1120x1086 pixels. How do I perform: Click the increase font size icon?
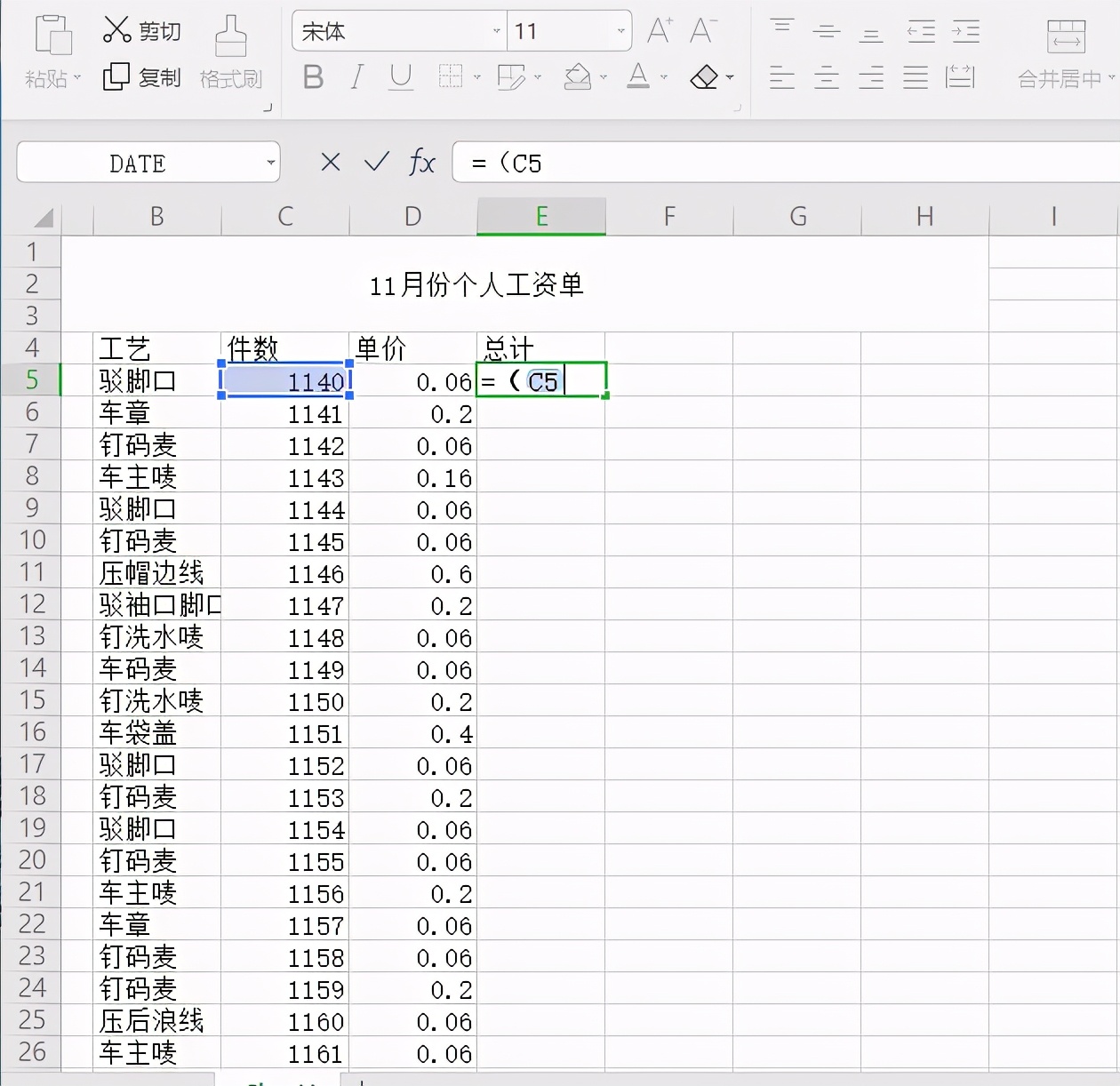[x=659, y=31]
